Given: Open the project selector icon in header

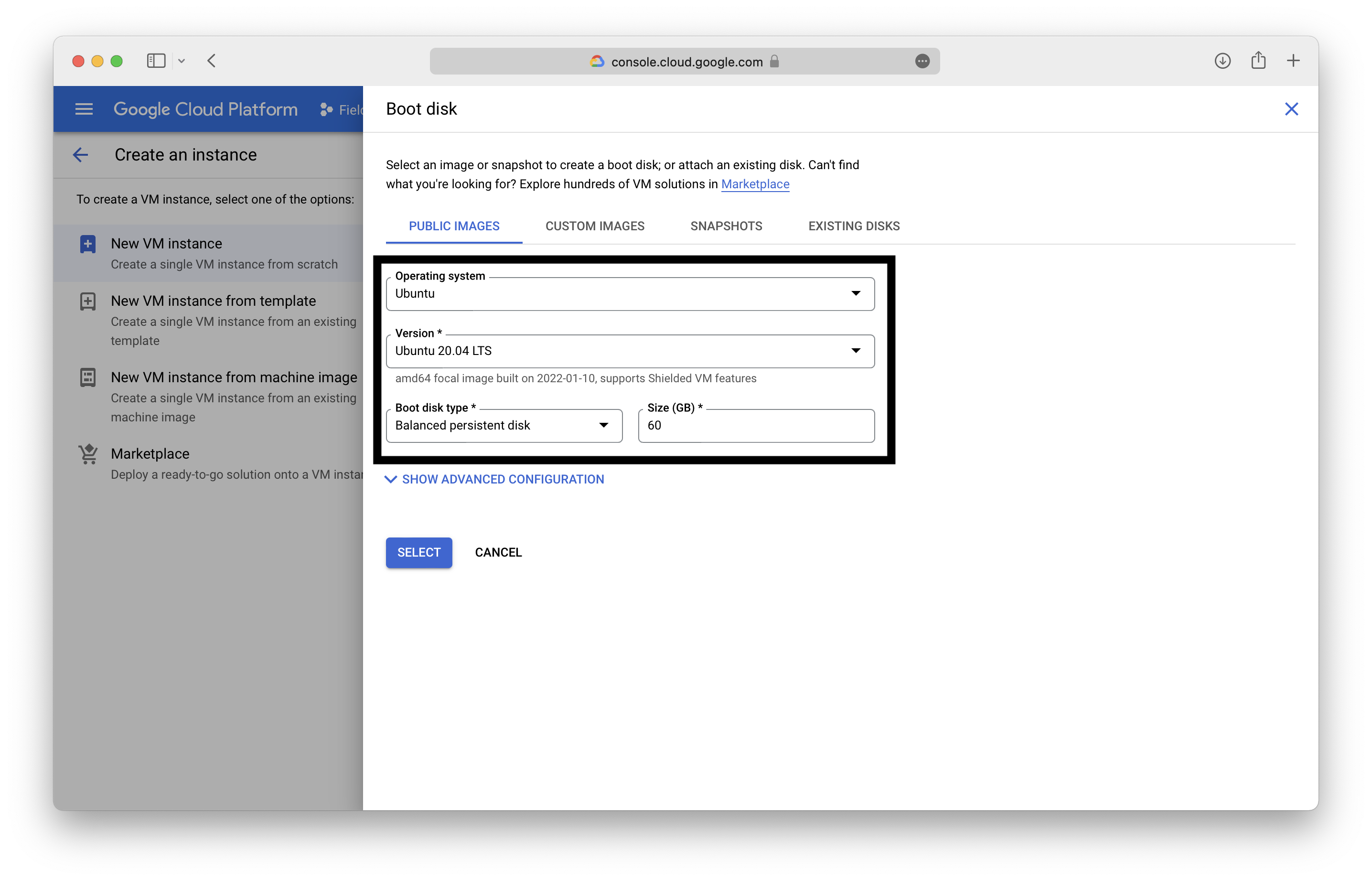Looking at the screenshot, I should pyautogui.click(x=326, y=109).
